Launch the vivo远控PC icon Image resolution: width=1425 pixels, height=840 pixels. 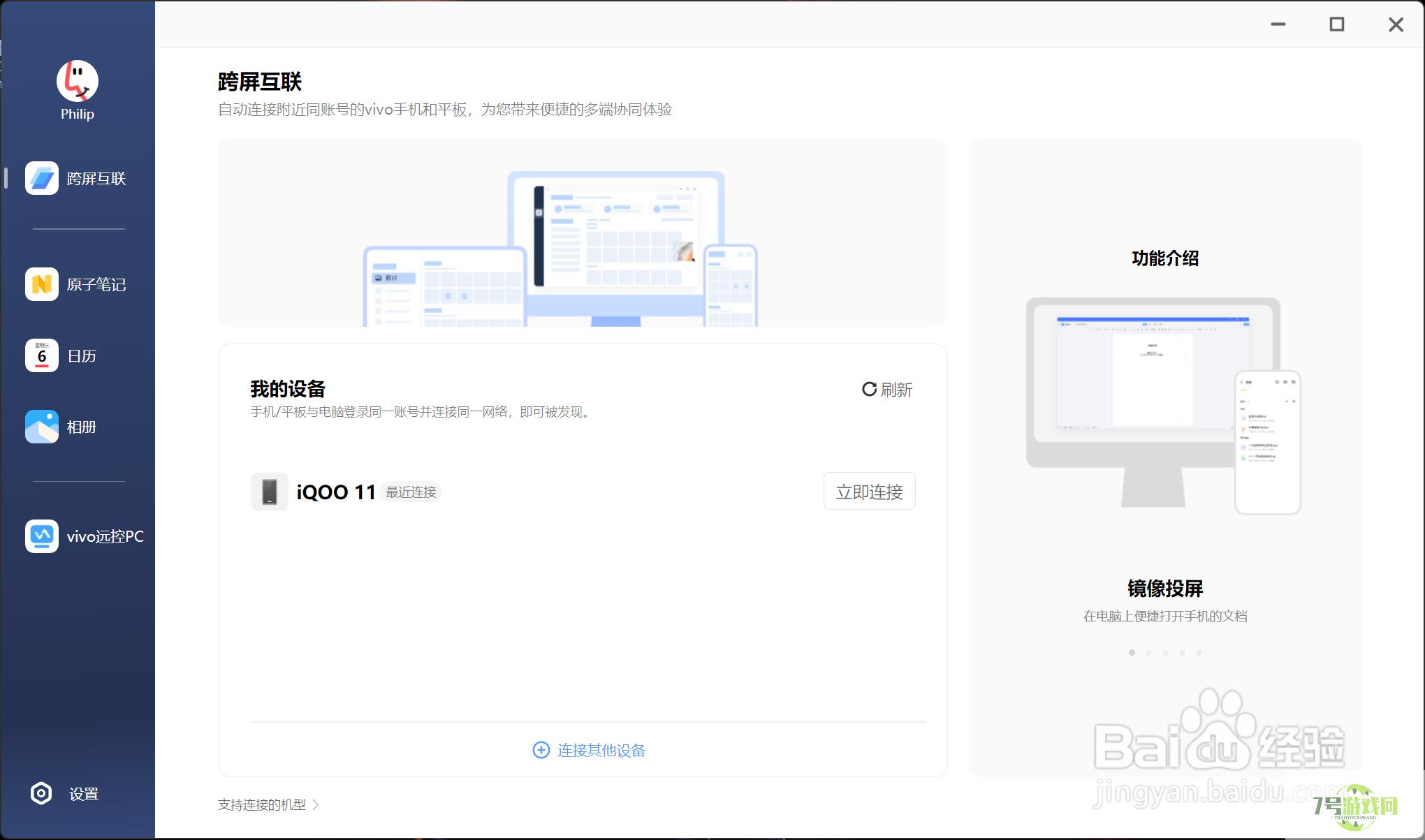(x=42, y=536)
